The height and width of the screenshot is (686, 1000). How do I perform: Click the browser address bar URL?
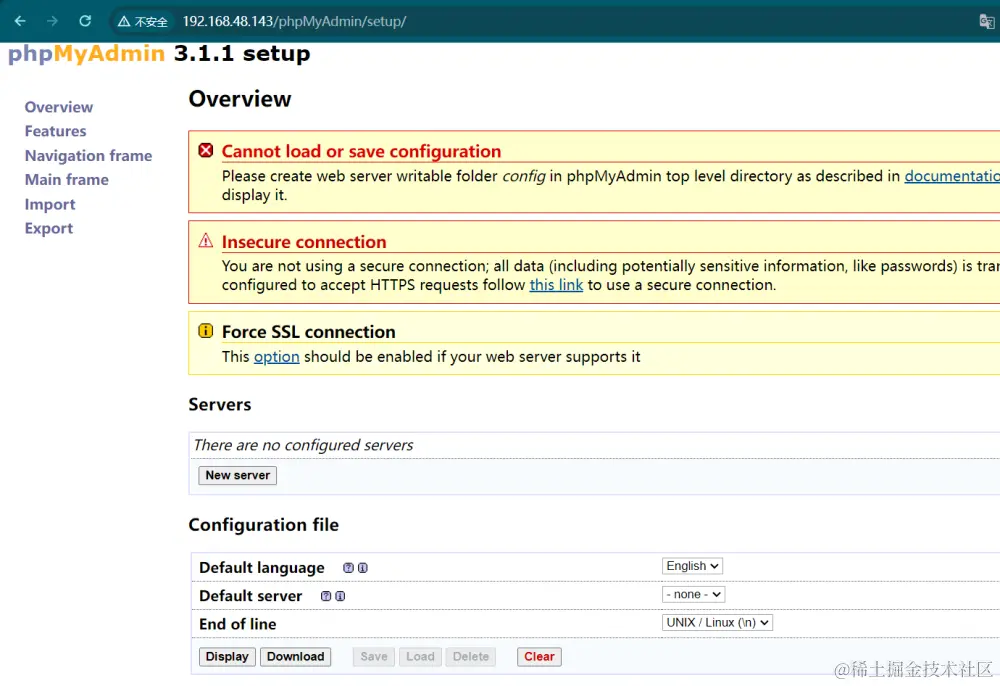(x=294, y=21)
